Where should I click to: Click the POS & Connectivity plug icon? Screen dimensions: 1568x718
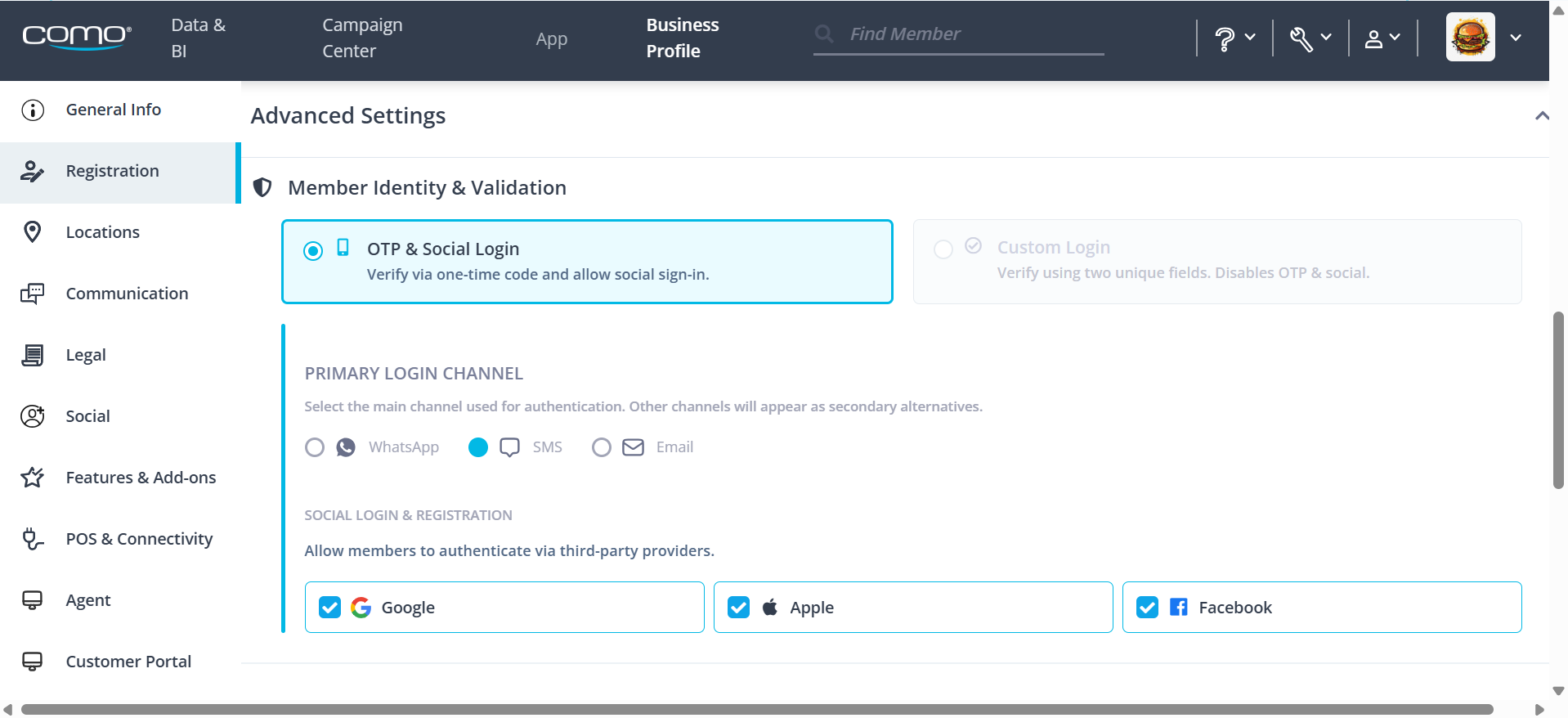point(33,539)
